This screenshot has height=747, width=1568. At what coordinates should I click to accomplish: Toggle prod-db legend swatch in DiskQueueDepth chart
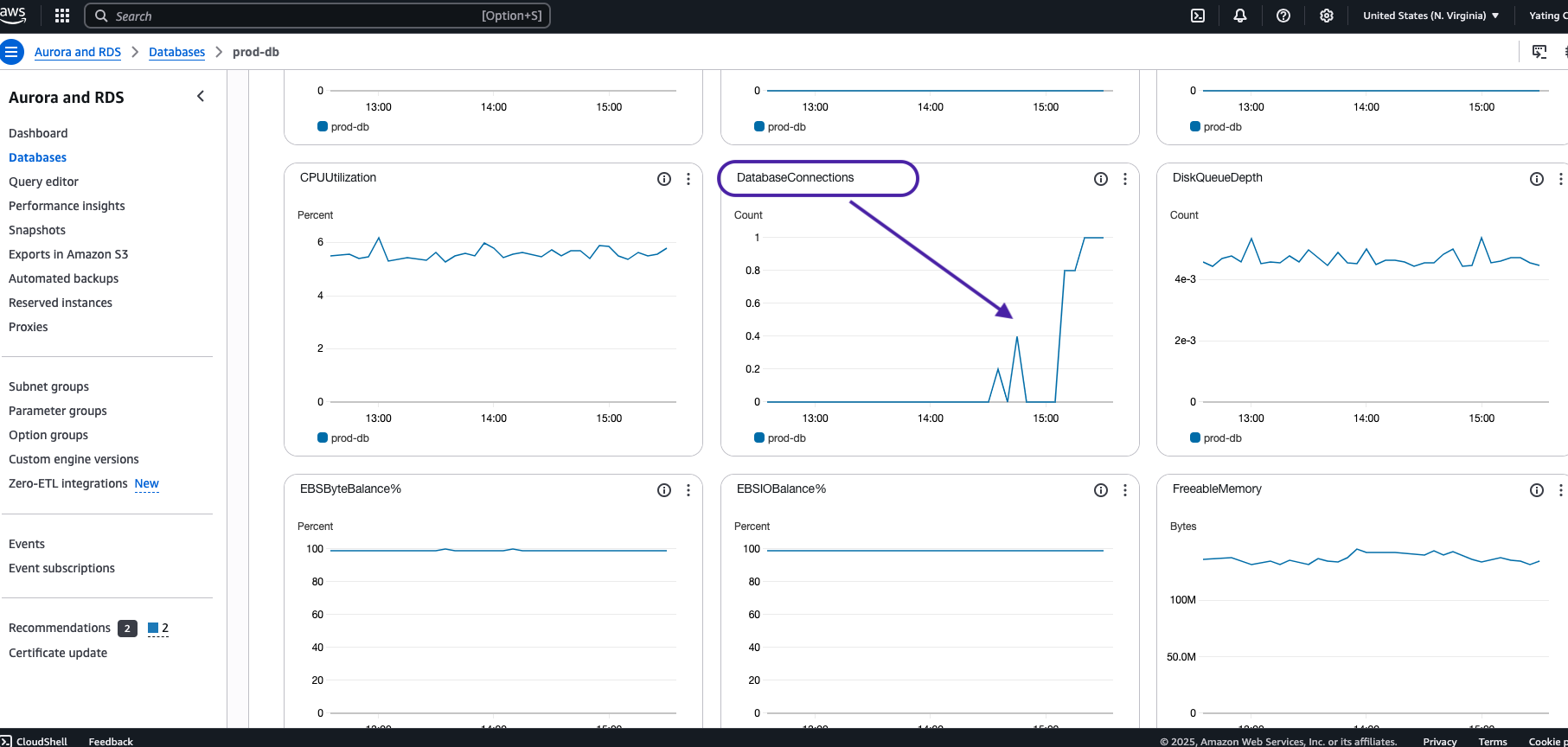[x=1195, y=437]
